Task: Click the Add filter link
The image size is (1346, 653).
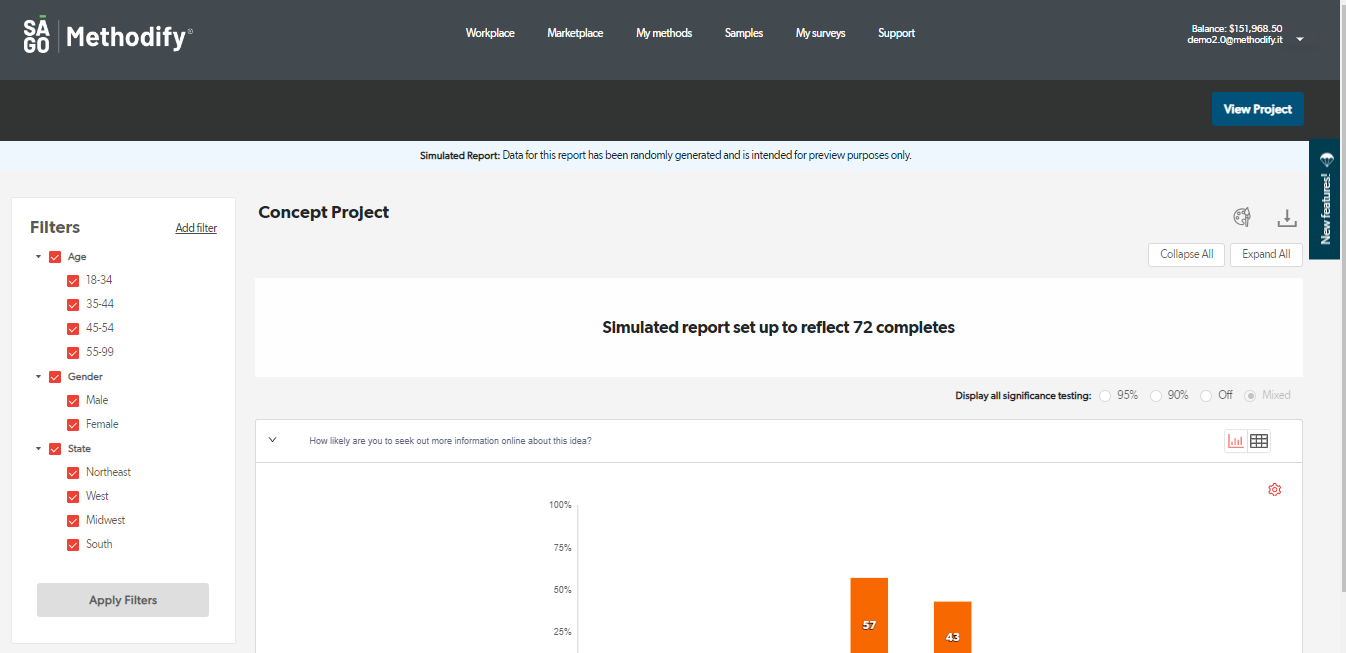Action: click(196, 228)
